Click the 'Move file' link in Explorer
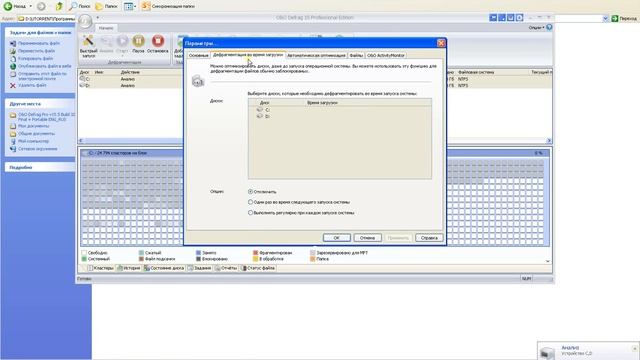Image resolution: width=640 pixels, height=360 pixels. pos(36,51)
